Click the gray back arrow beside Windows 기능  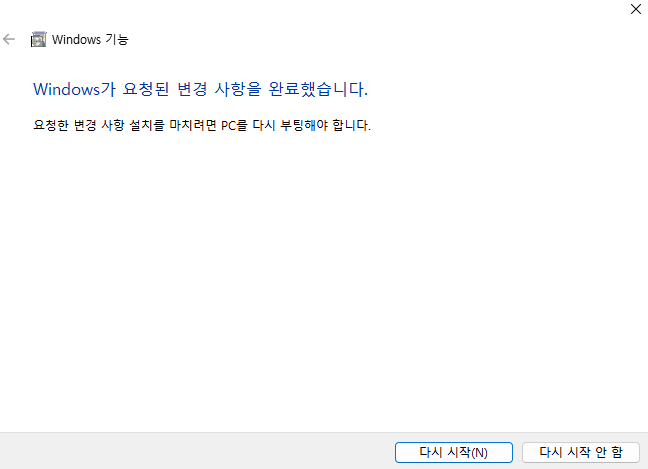coord(9,40)
